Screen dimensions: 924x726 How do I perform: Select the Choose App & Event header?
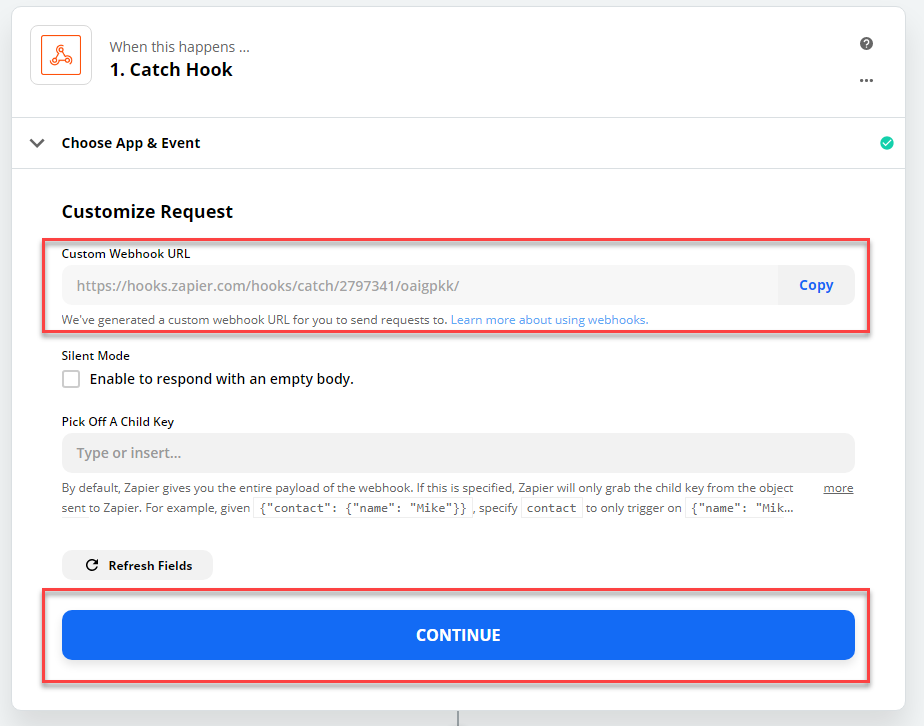131,143
